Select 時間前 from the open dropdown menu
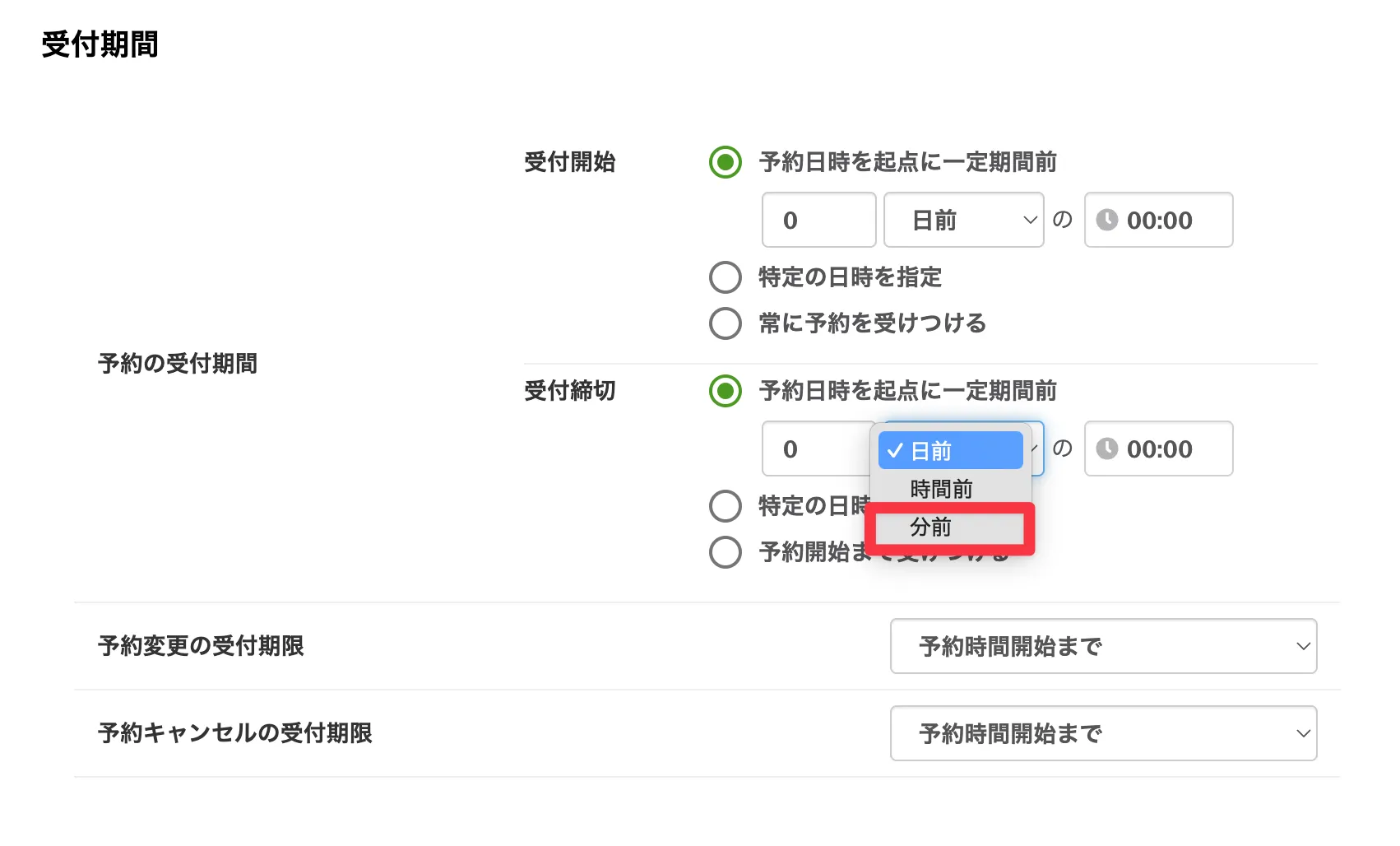The width and height of the screenshot is (1400, 846). click(x=939, y=489)
